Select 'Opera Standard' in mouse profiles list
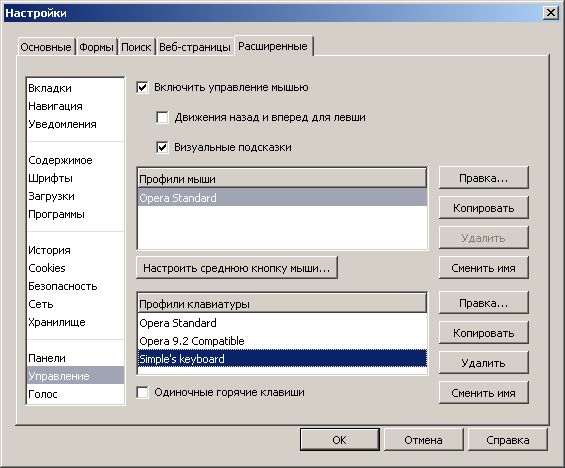The image size is (565, 468). [282, 198]
